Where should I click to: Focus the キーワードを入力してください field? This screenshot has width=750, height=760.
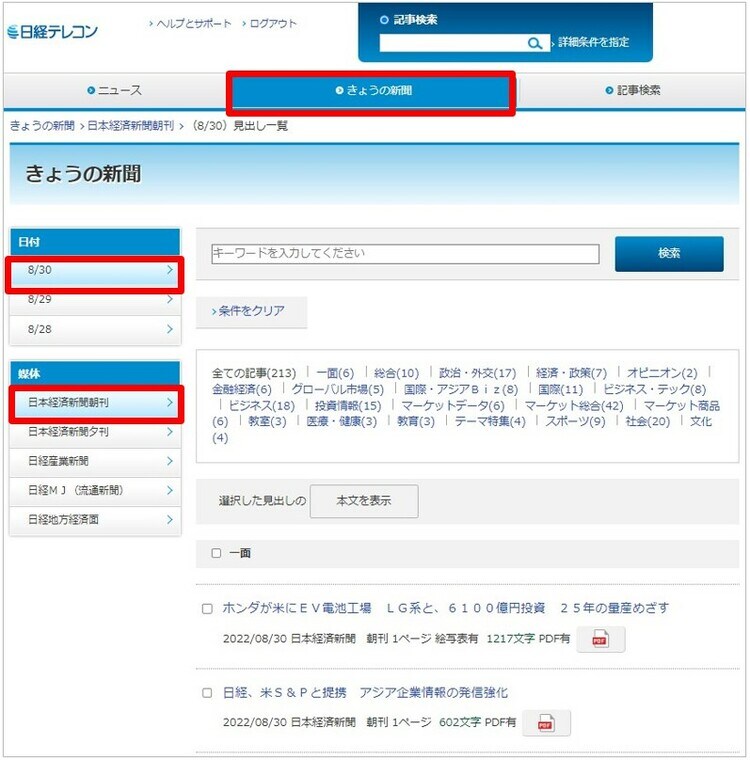point(405,253)
